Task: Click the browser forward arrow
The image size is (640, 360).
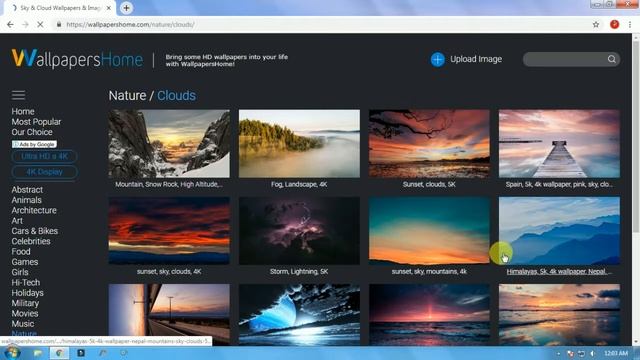Action: [25, 24]
